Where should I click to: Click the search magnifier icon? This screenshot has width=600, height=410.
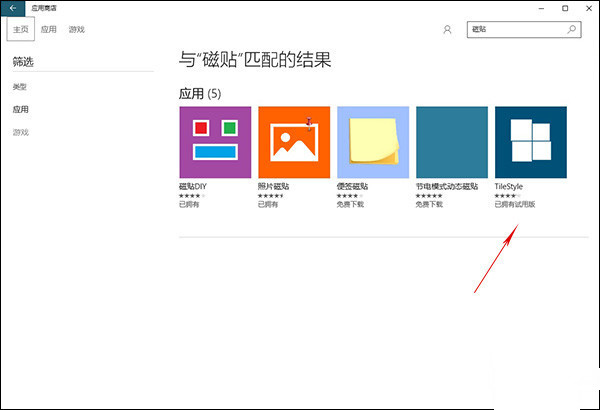[x=571, y=29]
